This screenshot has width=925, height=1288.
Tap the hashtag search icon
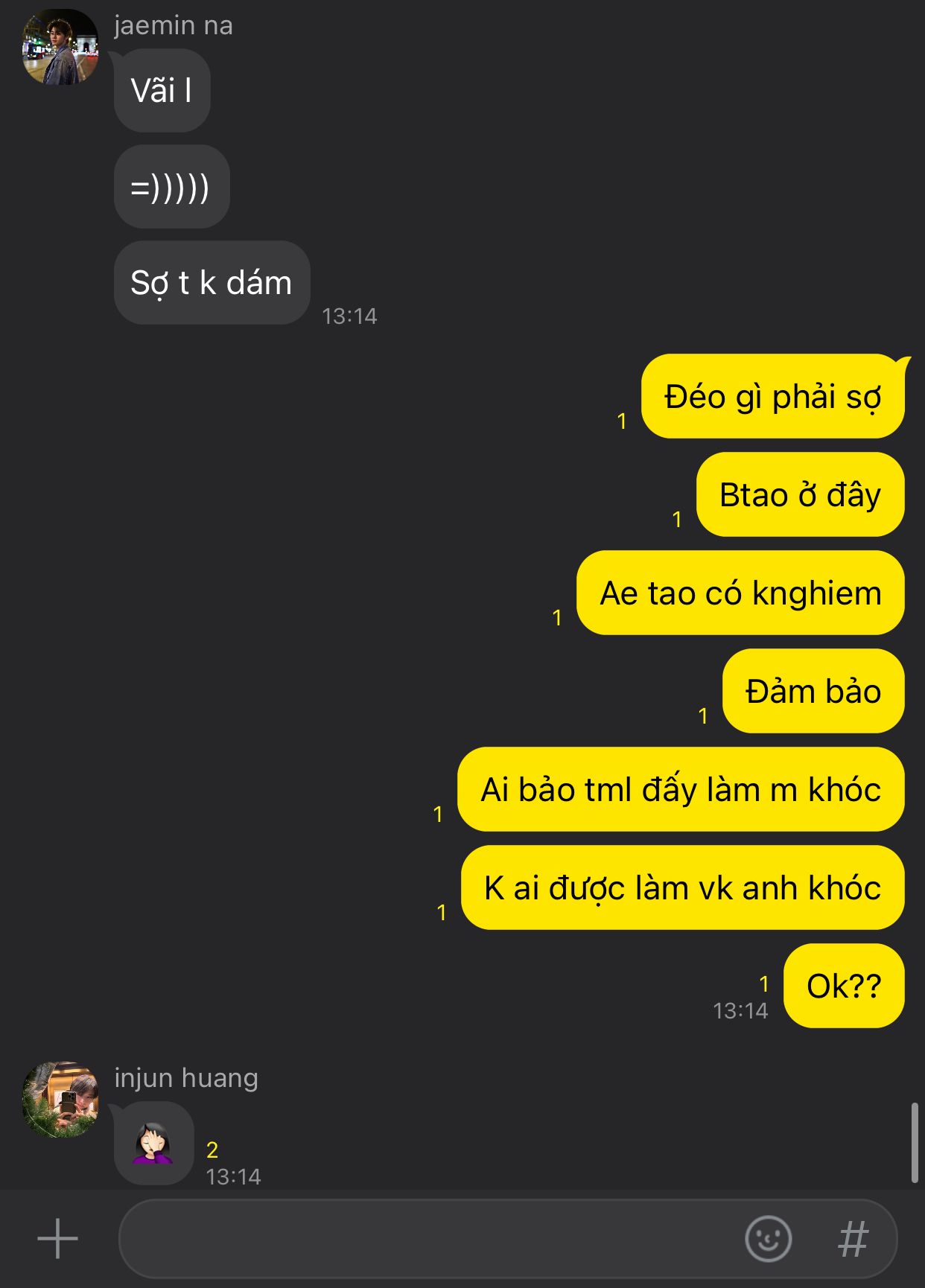[x=854, y=1240]
